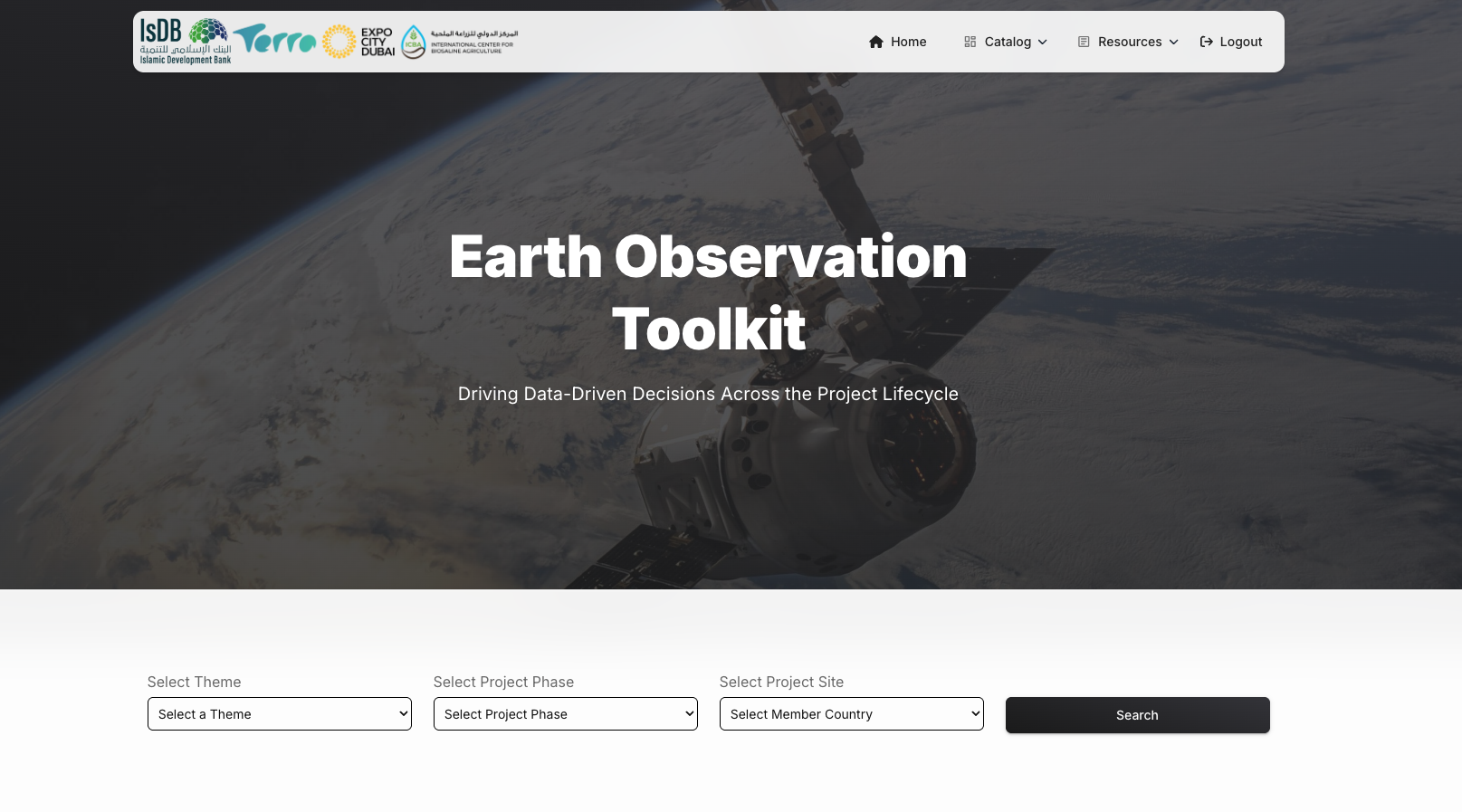
Task: Go to the Home menu item
Action: pyautogui.click(x=908, y=42)
